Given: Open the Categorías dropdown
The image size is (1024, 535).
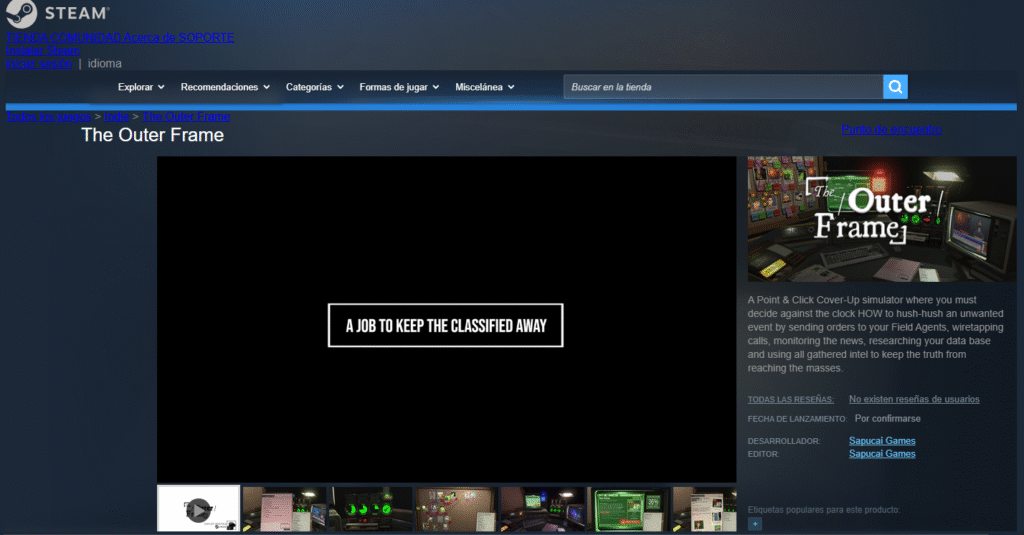Looking at the screenshot, I should (x=314, y=87).
